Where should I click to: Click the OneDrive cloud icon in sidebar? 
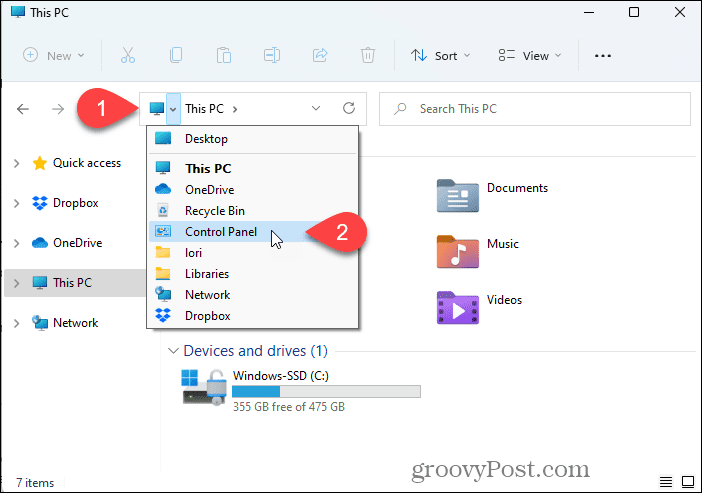[40, 243]
